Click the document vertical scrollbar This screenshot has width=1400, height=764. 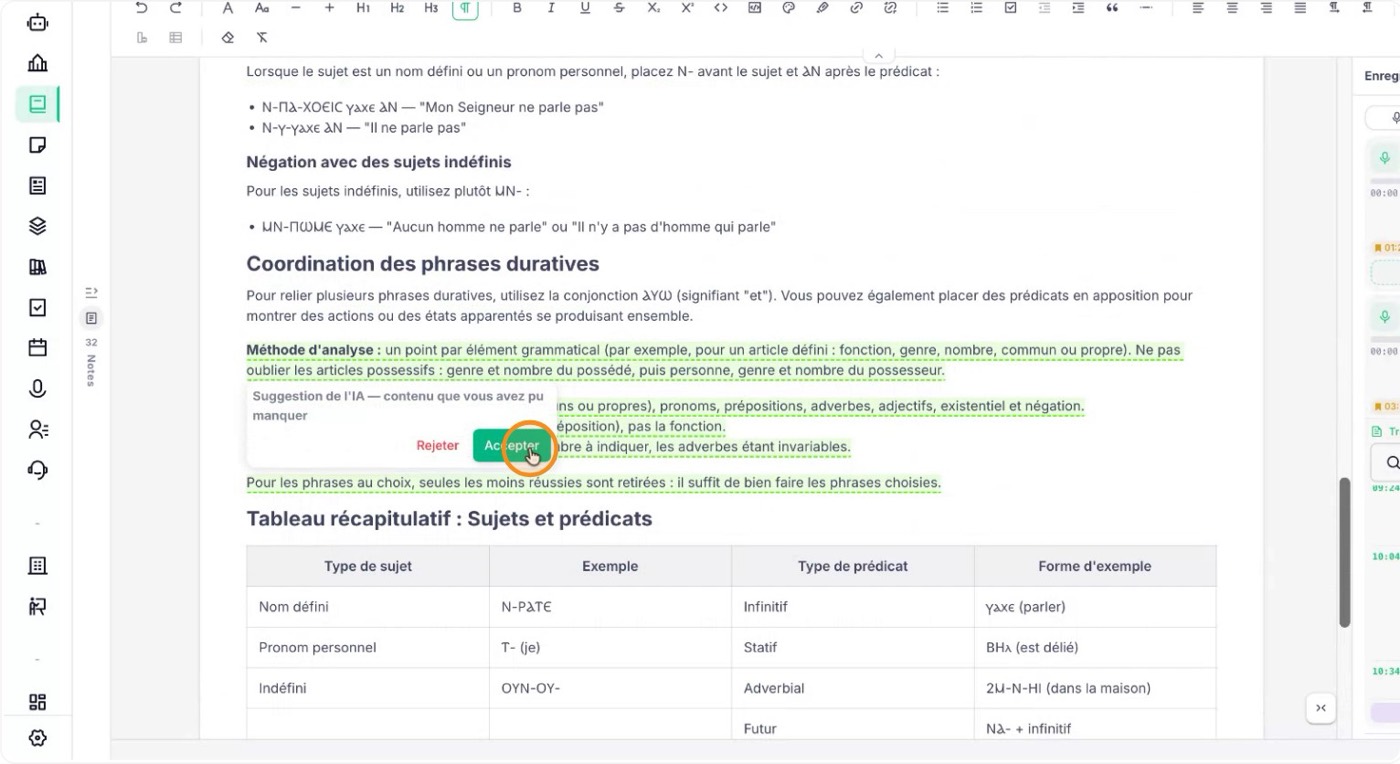[x=1345, y=552]
